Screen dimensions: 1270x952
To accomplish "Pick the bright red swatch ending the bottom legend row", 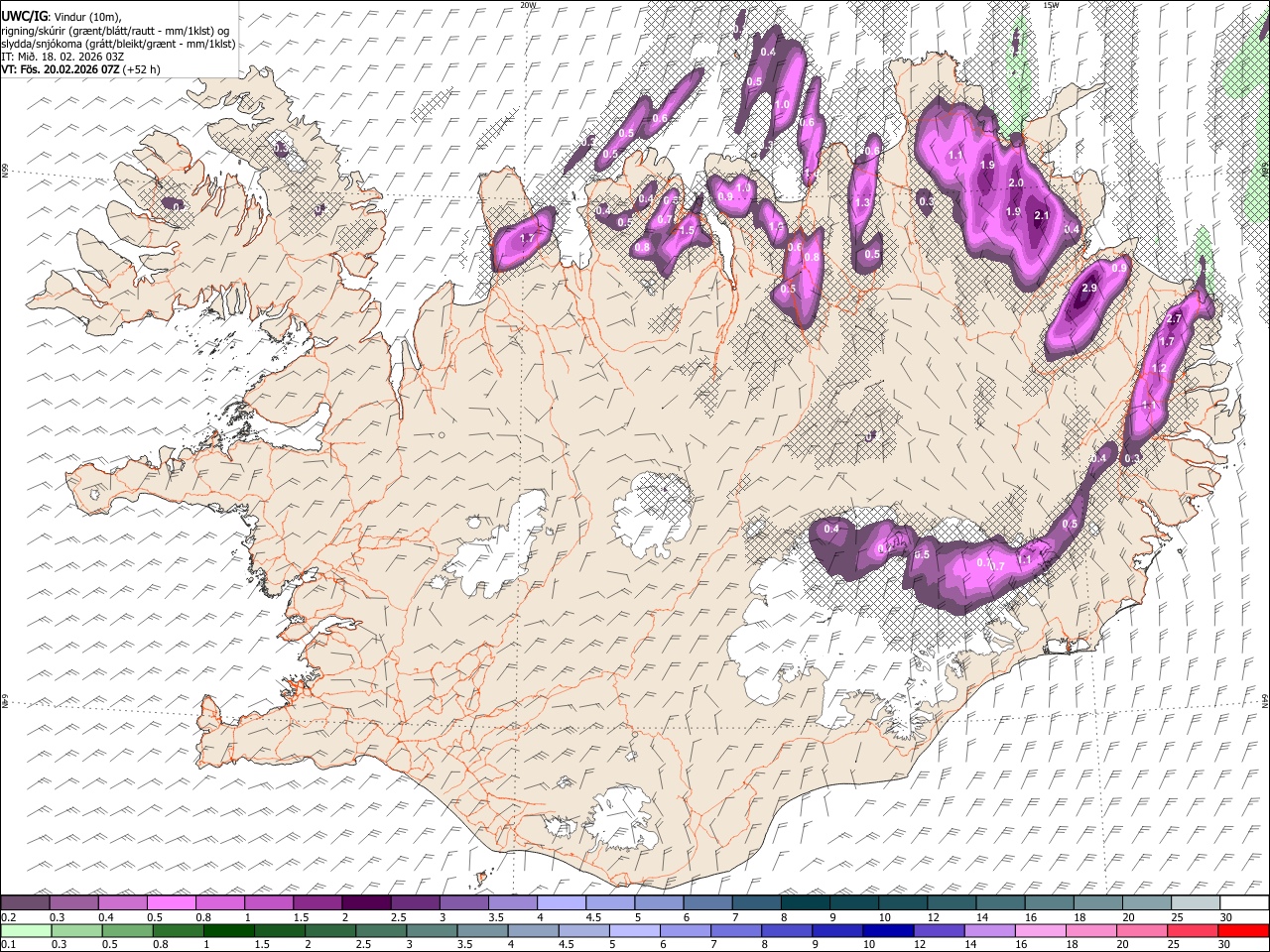I will pyautogui.click(x=1243, y=930).
